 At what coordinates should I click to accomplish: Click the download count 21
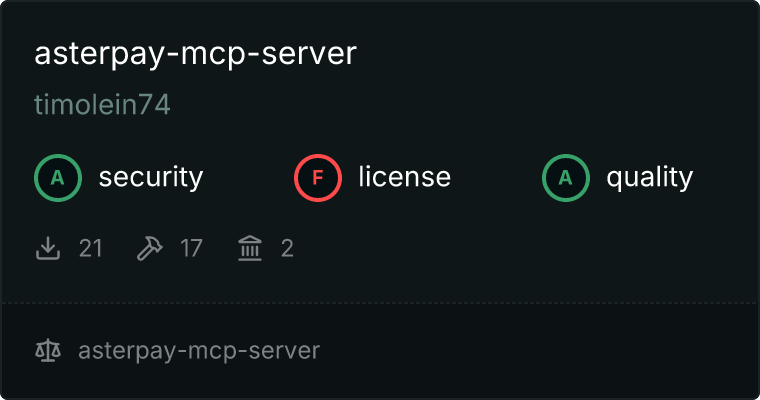click(x=91, y=249)
